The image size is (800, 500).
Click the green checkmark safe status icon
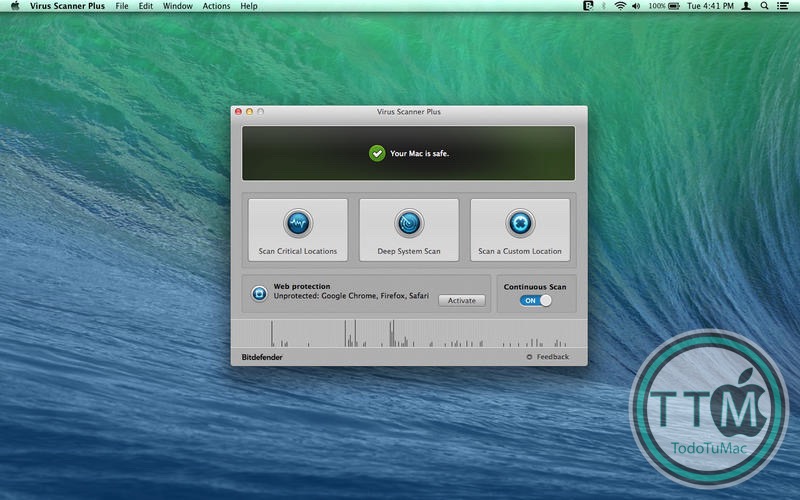tap(377, 153)
